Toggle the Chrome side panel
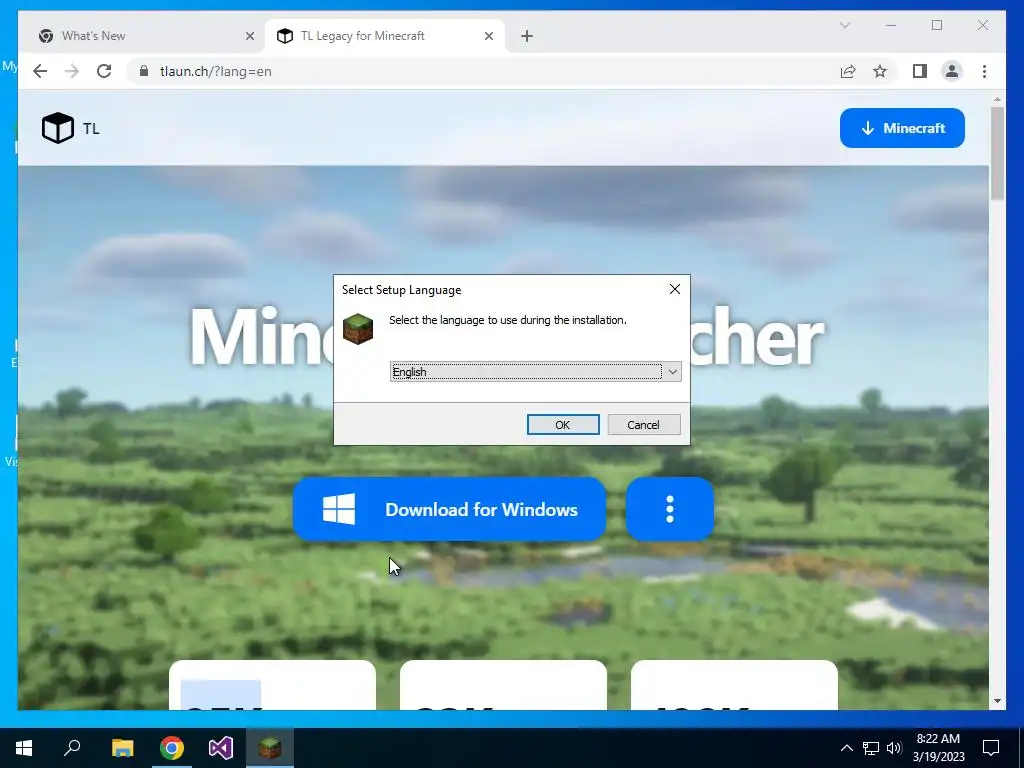This screenshot has width=1024, height=768. tap(920, 71)
